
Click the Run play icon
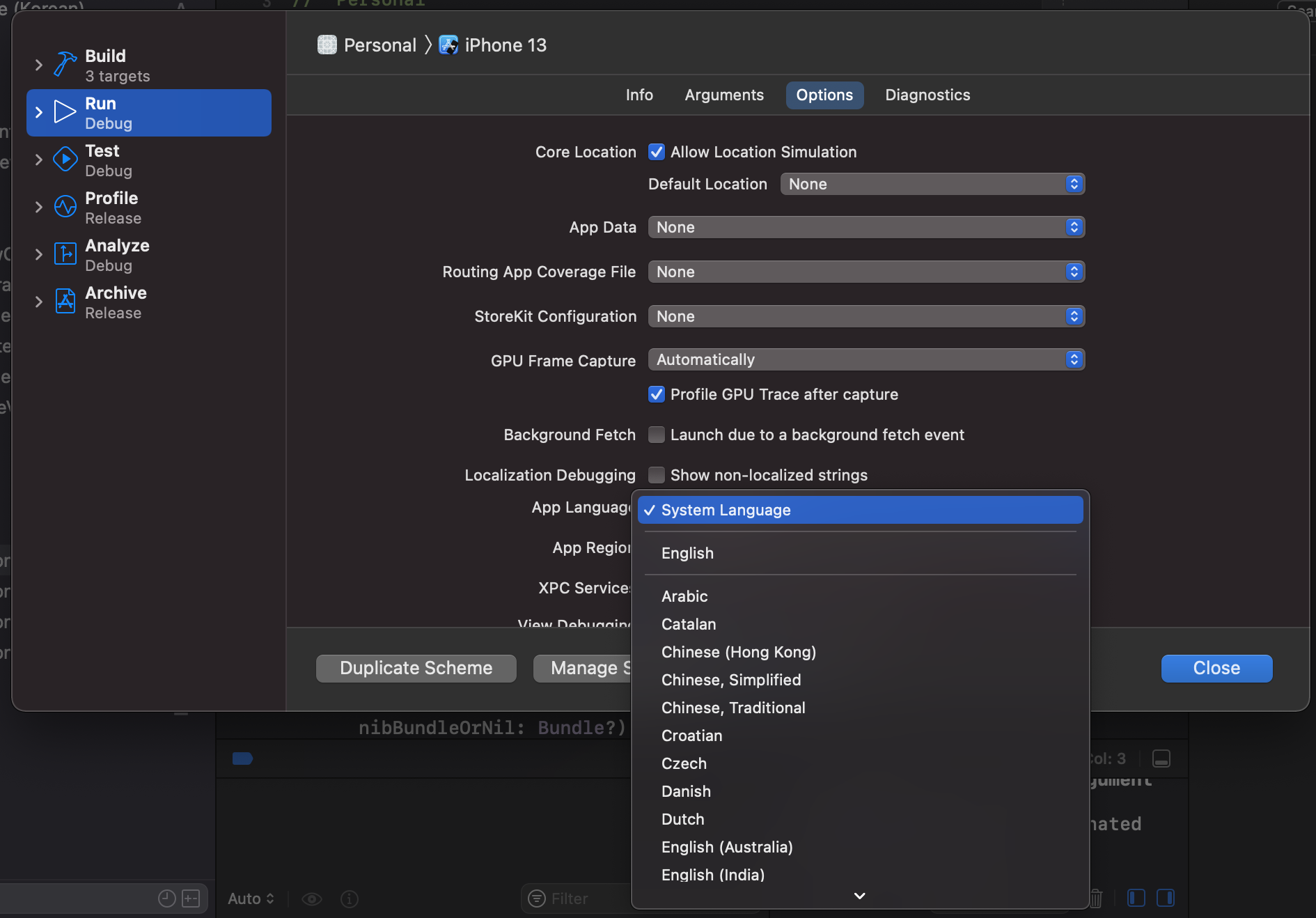(65, 111)
